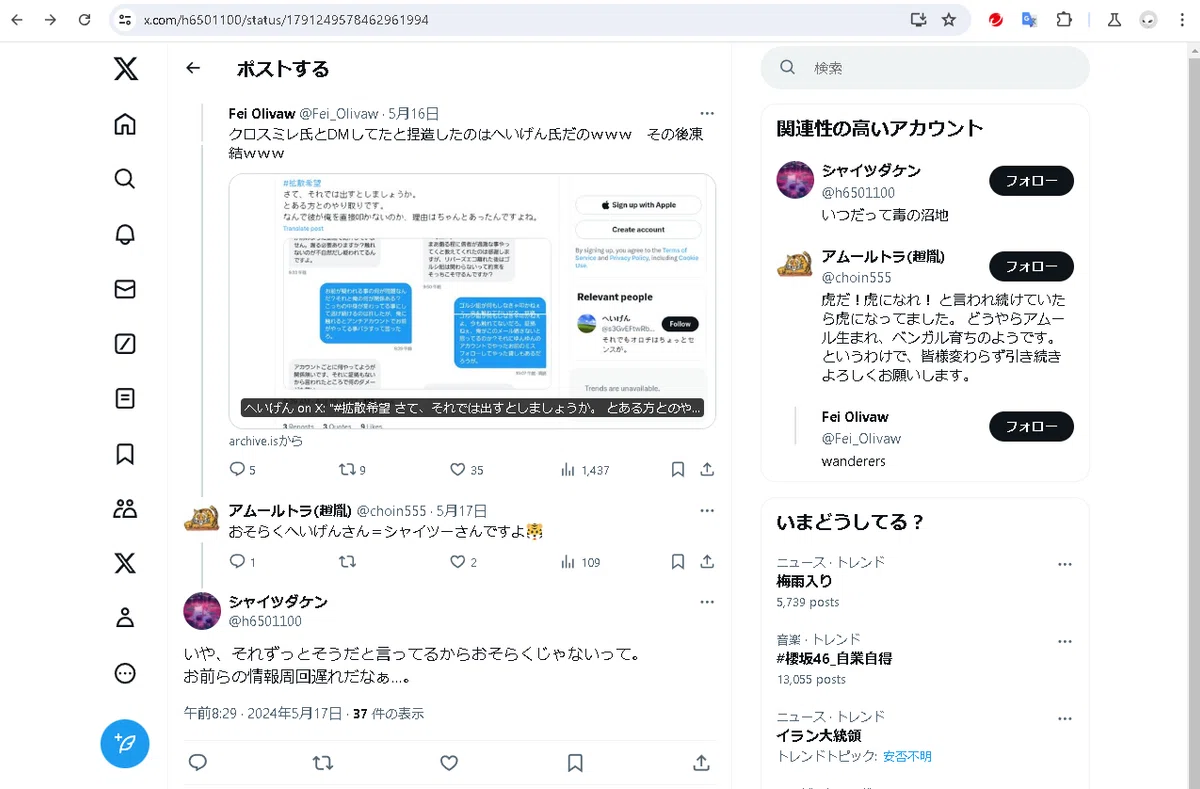The width and height of the screenshot is (1200, 789).
Task: Click the X logo in the sidebar top
Action: 125,68
